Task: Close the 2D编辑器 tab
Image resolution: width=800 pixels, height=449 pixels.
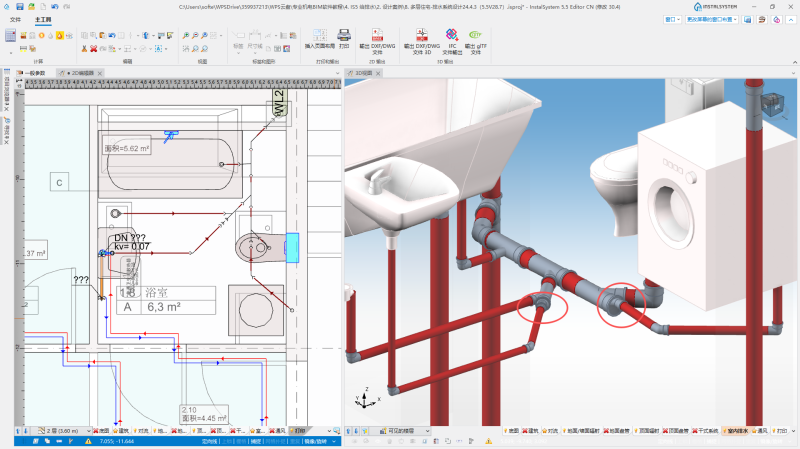Action: (100, 73)
